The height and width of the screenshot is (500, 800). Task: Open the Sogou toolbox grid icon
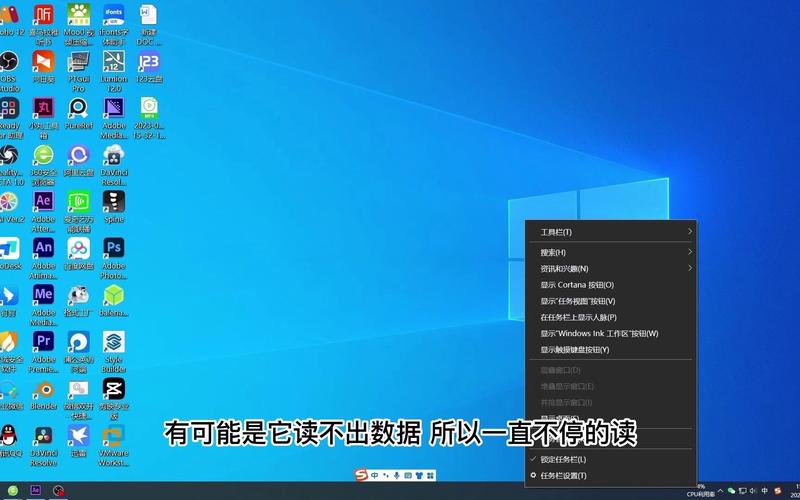pos(430,476)
